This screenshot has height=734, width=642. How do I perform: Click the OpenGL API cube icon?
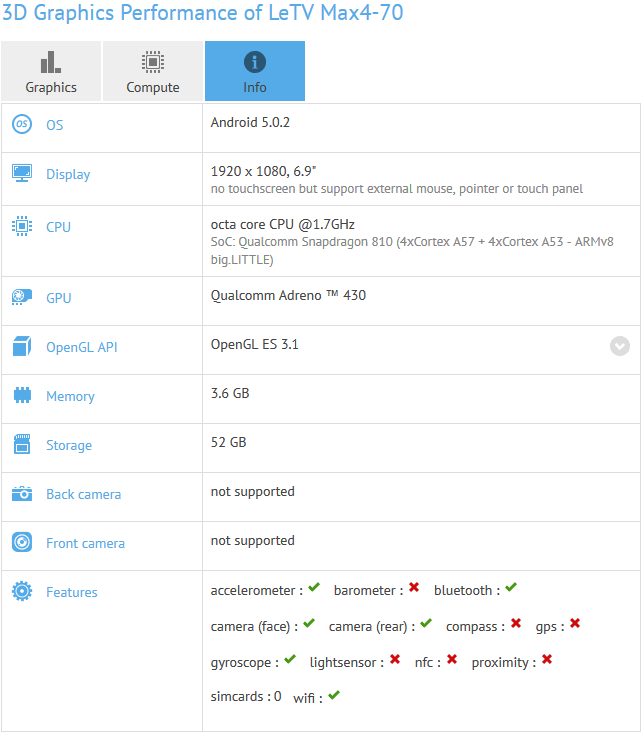coord(22,347)
